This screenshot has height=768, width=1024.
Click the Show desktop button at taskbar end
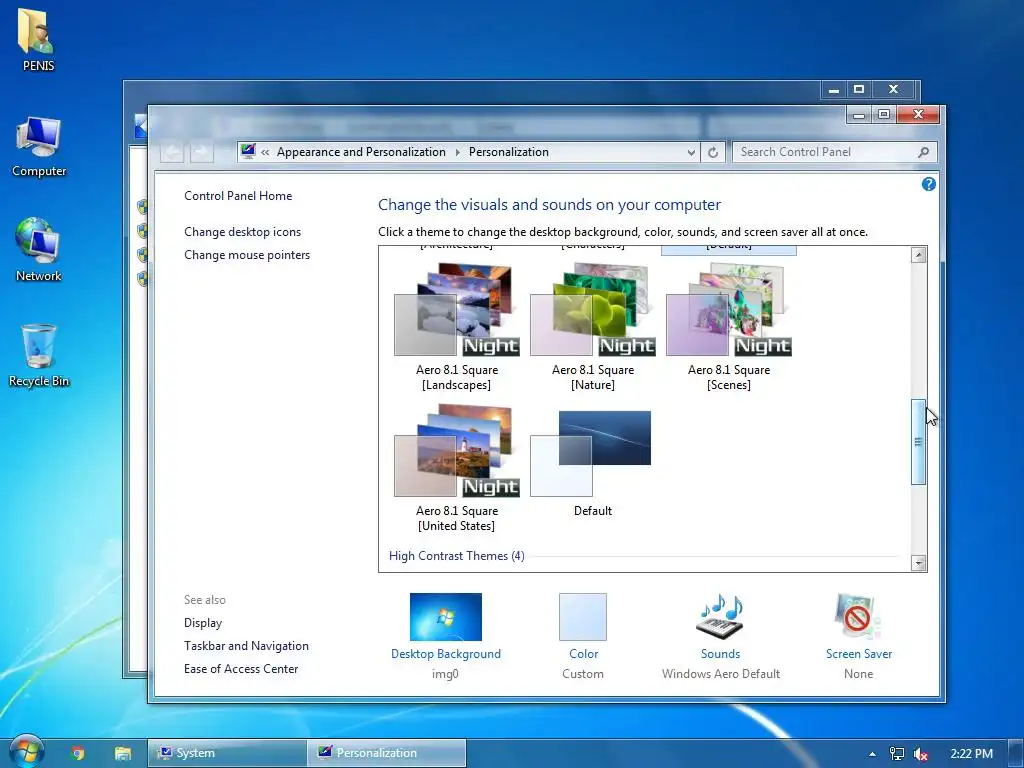click(x=1016, y=754)
